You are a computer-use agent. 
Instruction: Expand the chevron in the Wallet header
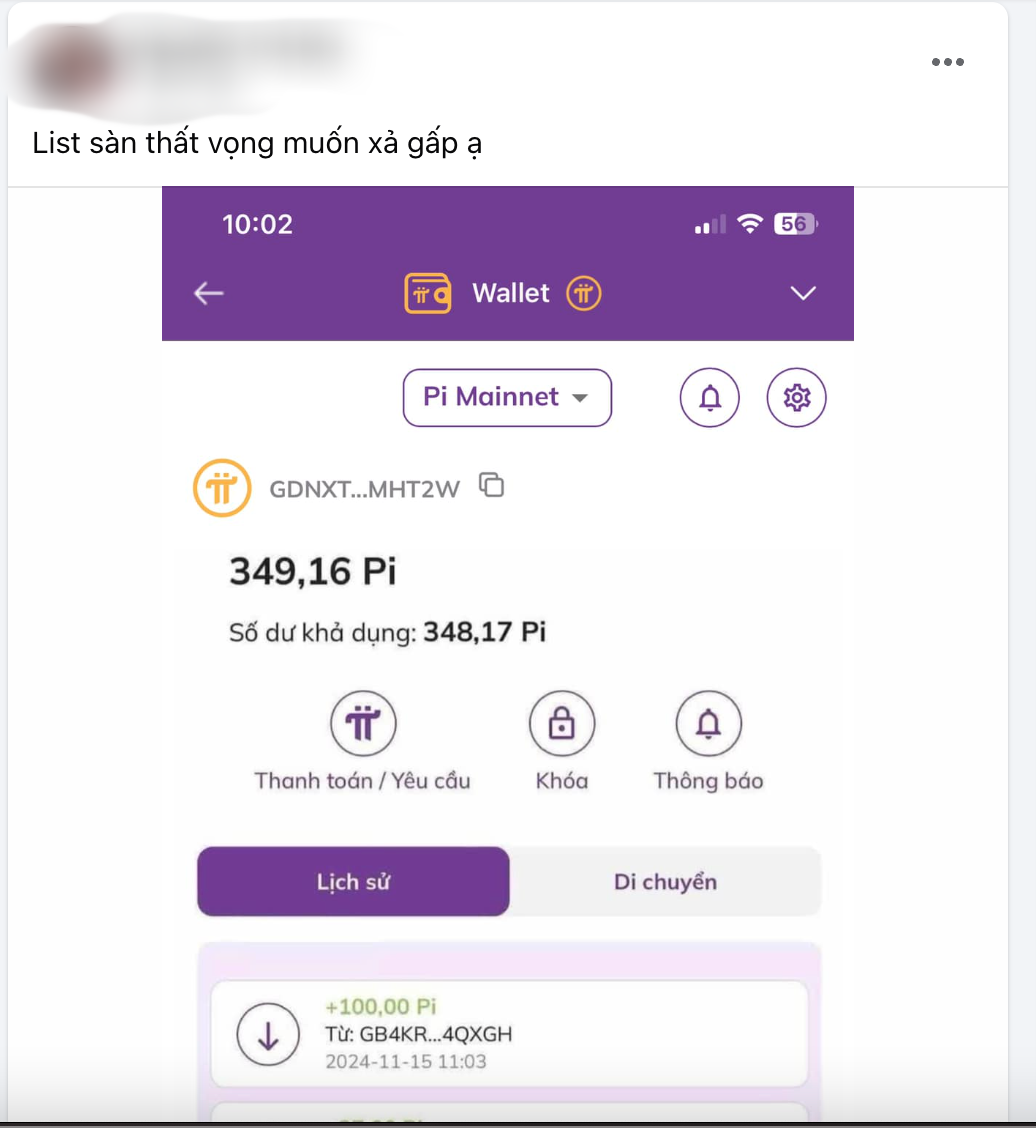[803, 294]
